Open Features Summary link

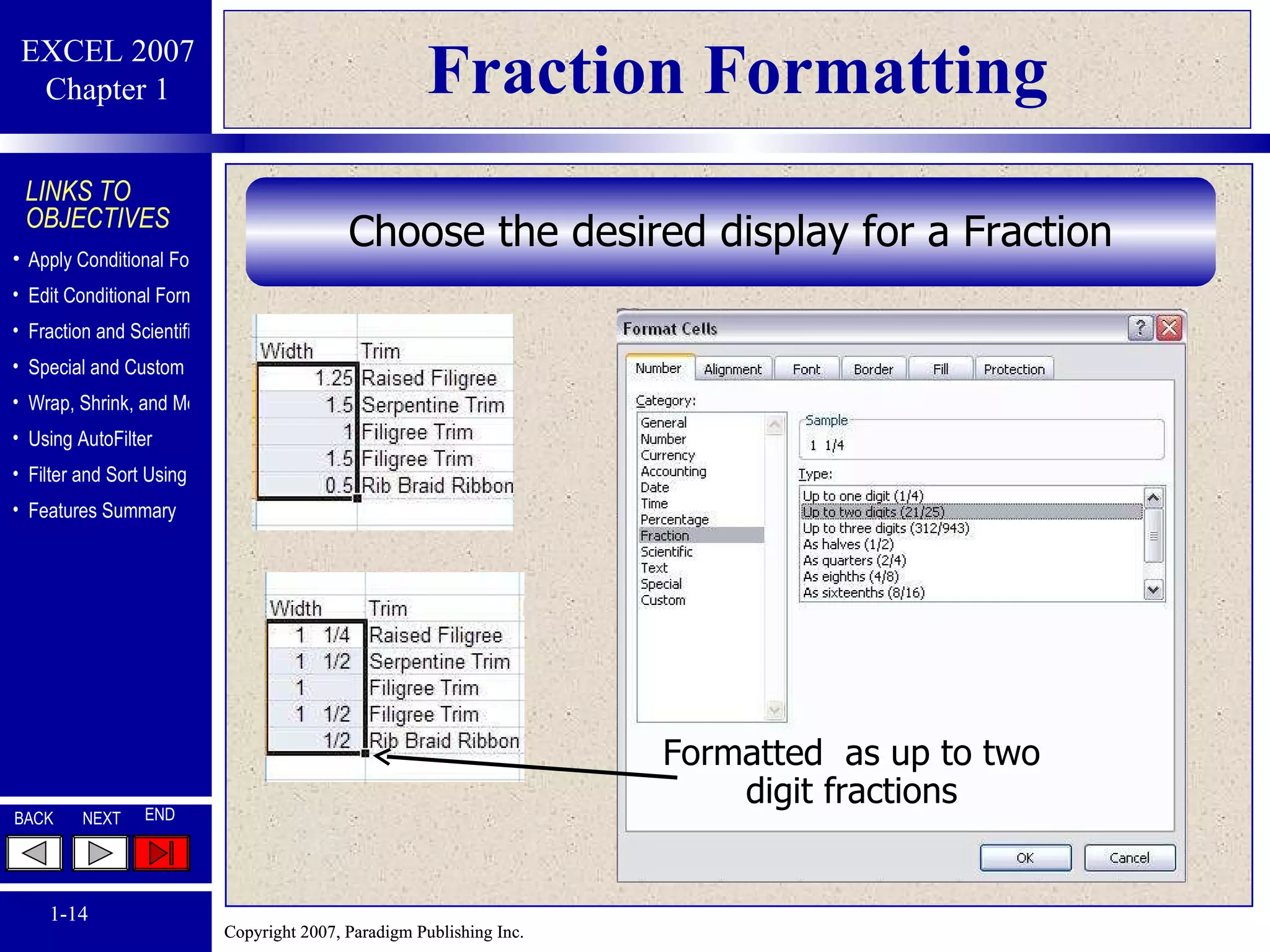point(102,511)
